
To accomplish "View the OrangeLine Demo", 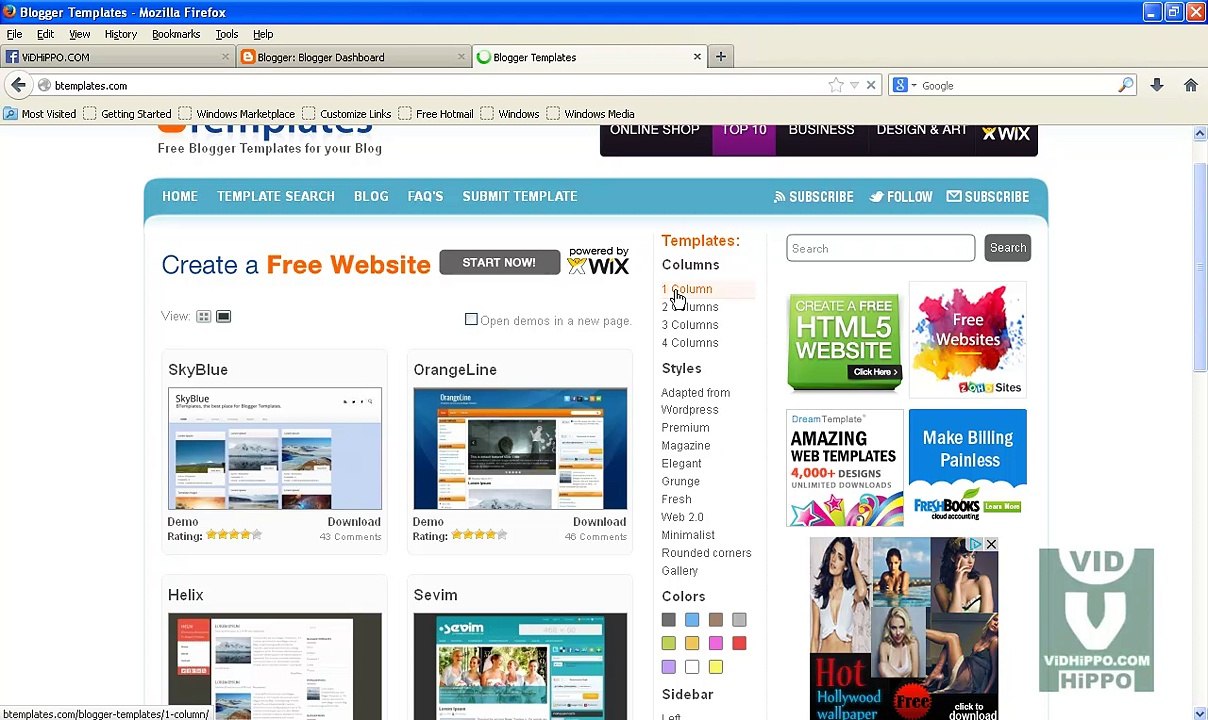I will (428, 522).
